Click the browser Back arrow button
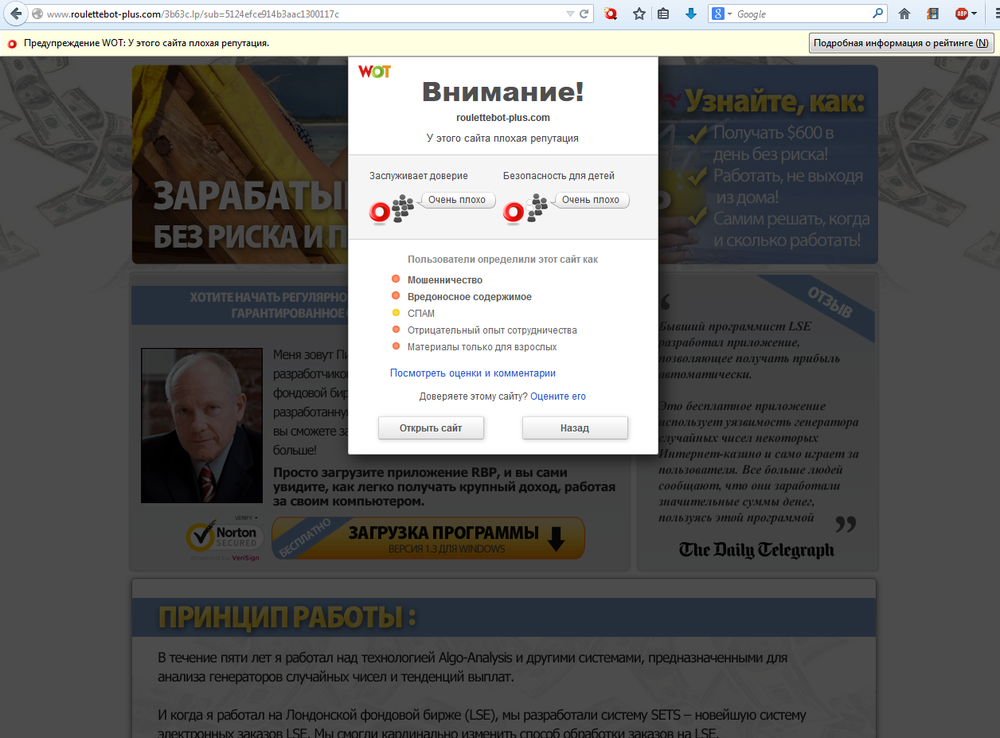Viewport: 1000px width, 738px height. pos(14,14)
